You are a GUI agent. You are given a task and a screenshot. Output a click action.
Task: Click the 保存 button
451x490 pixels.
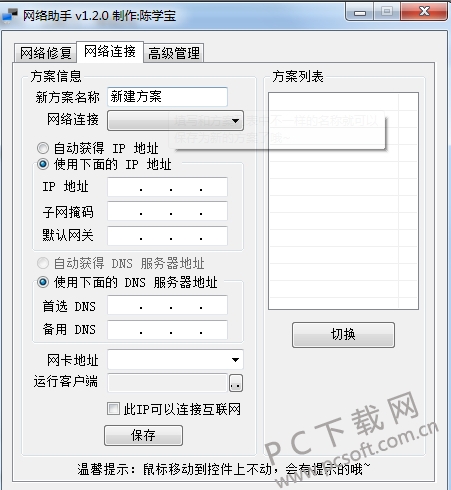[x=143, y=435]
